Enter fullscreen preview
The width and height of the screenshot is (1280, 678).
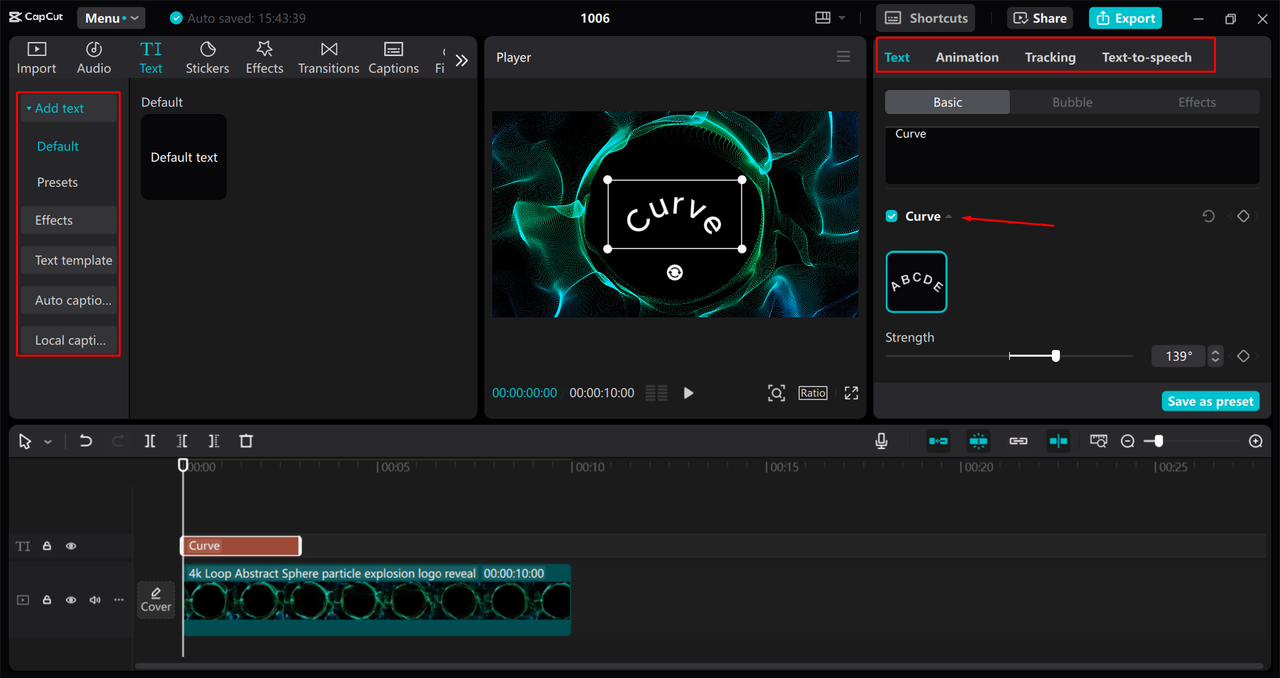[851, 393]
